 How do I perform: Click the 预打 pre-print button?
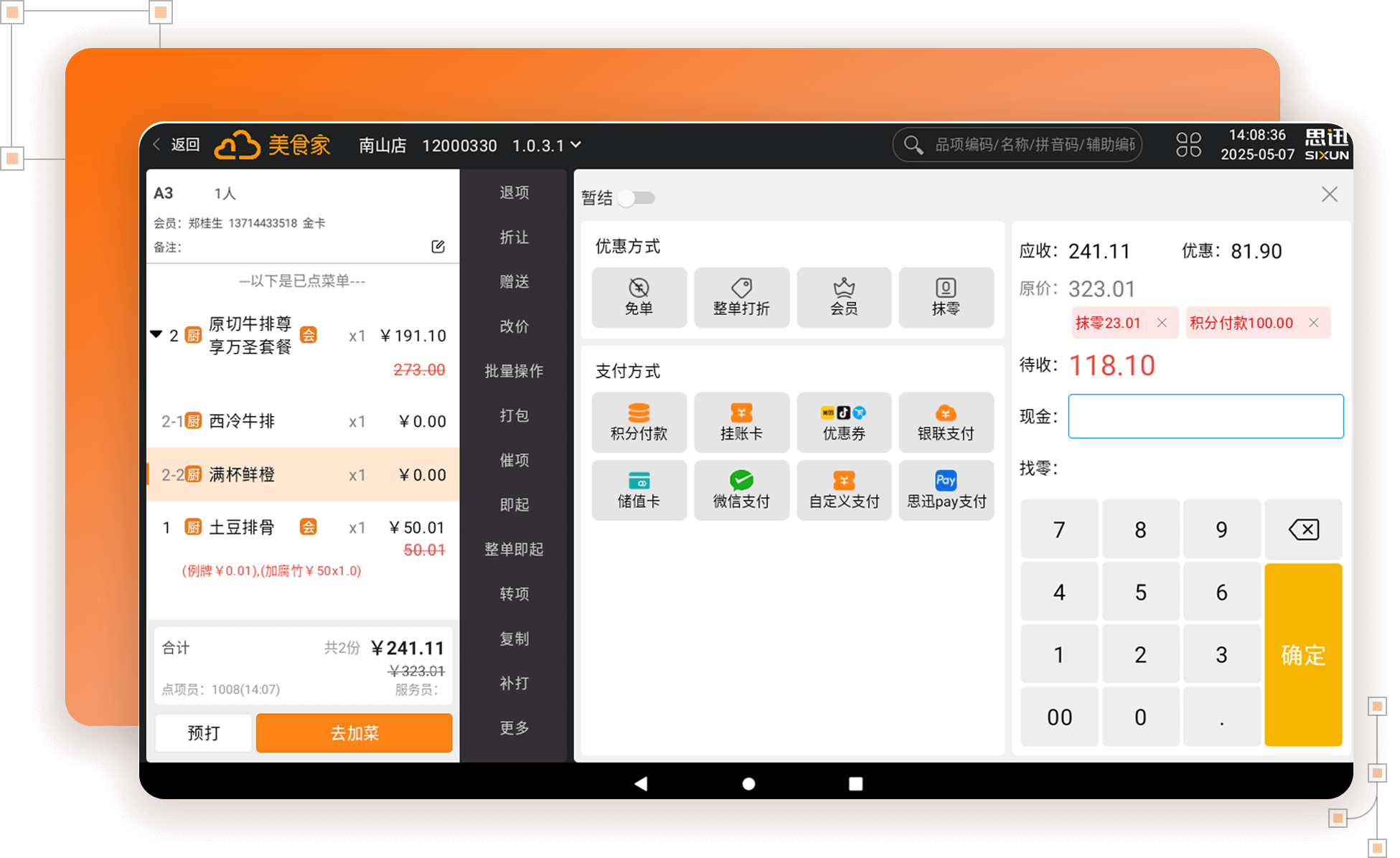(x=203, y=733)
